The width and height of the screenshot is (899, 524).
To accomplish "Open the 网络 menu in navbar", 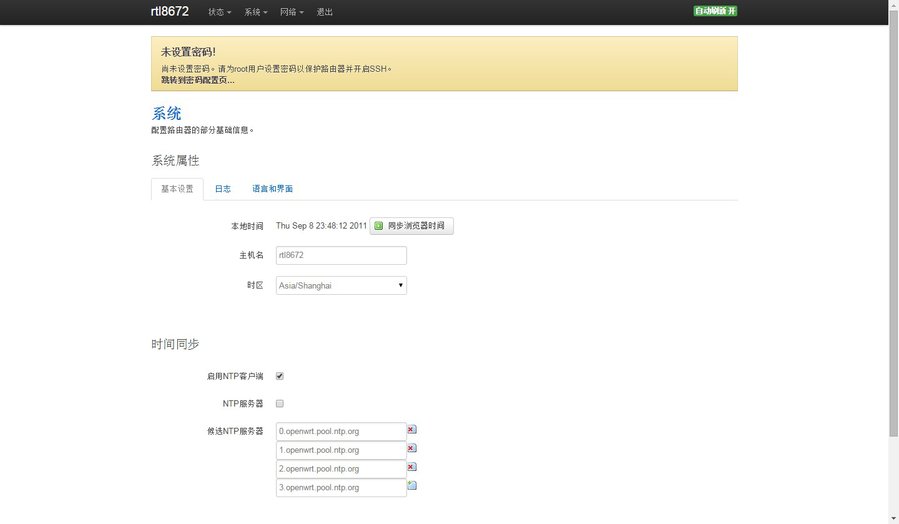I will coord(292,12).
